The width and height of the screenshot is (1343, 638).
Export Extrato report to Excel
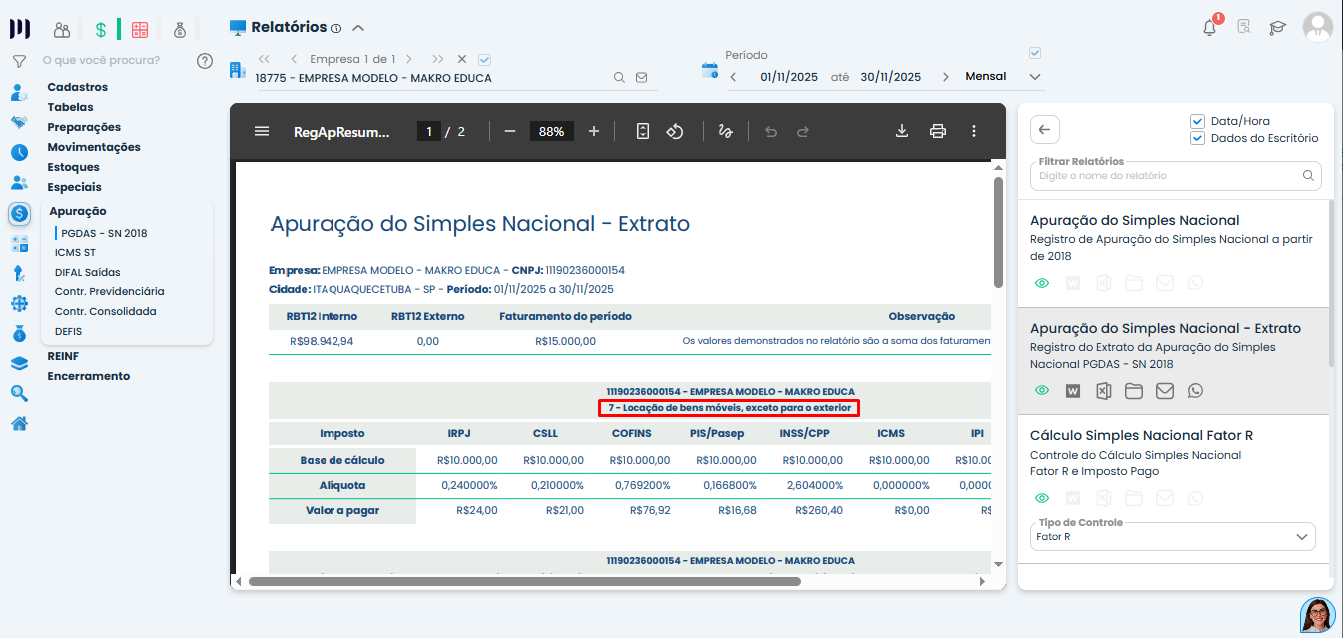1103,391
